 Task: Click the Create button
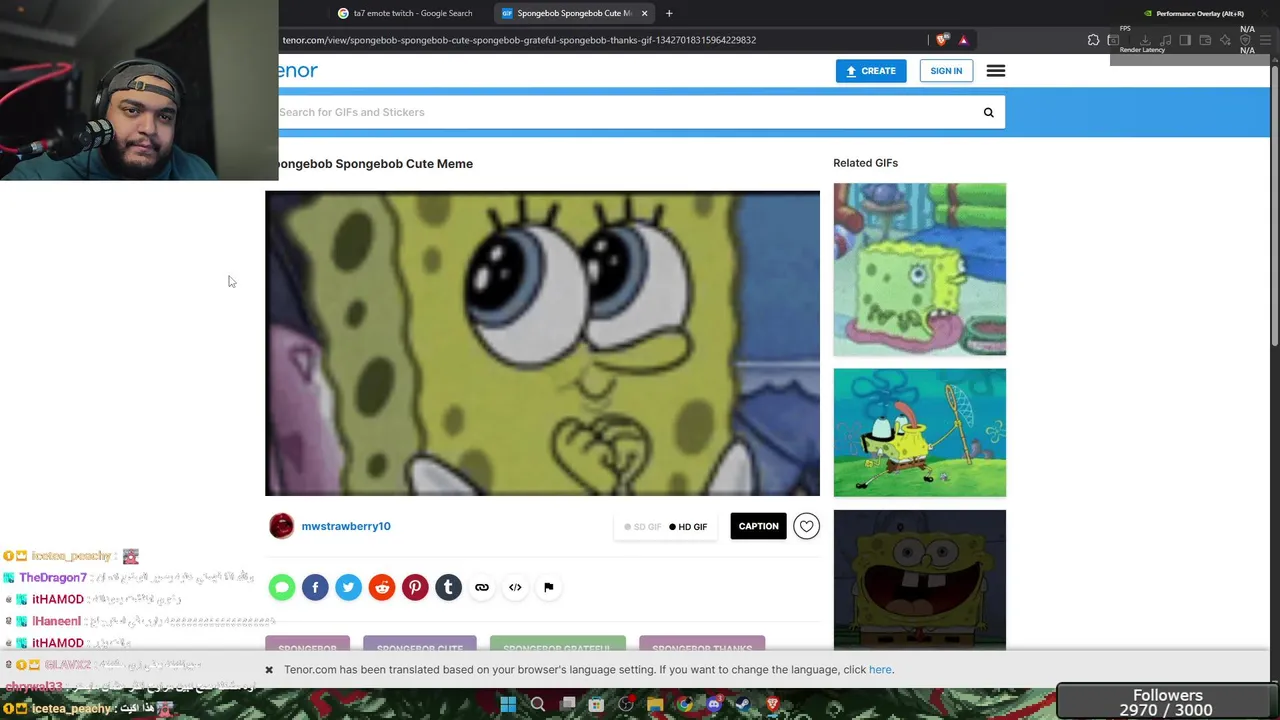tap(871, 71)
